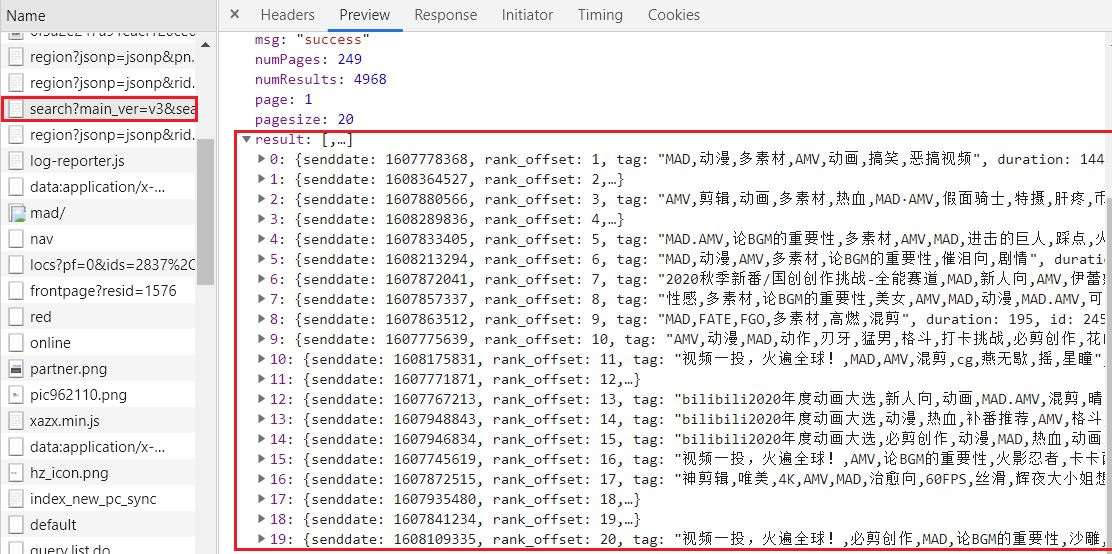The image size is (1112, 554).
Task: Click the Name column header
Action: (x=26, y=16)
